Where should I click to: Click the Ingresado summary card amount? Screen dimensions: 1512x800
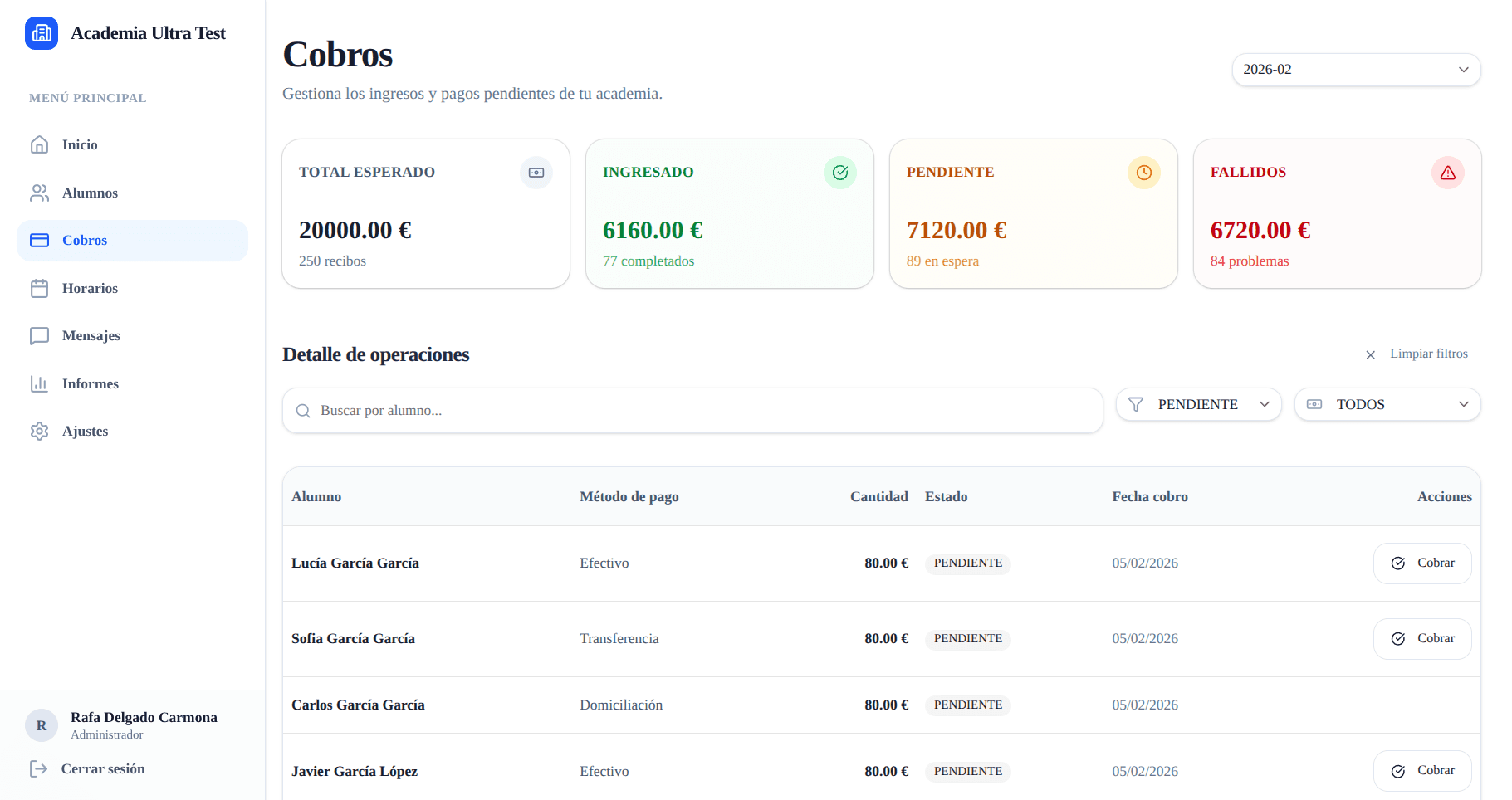pos(653,230)
